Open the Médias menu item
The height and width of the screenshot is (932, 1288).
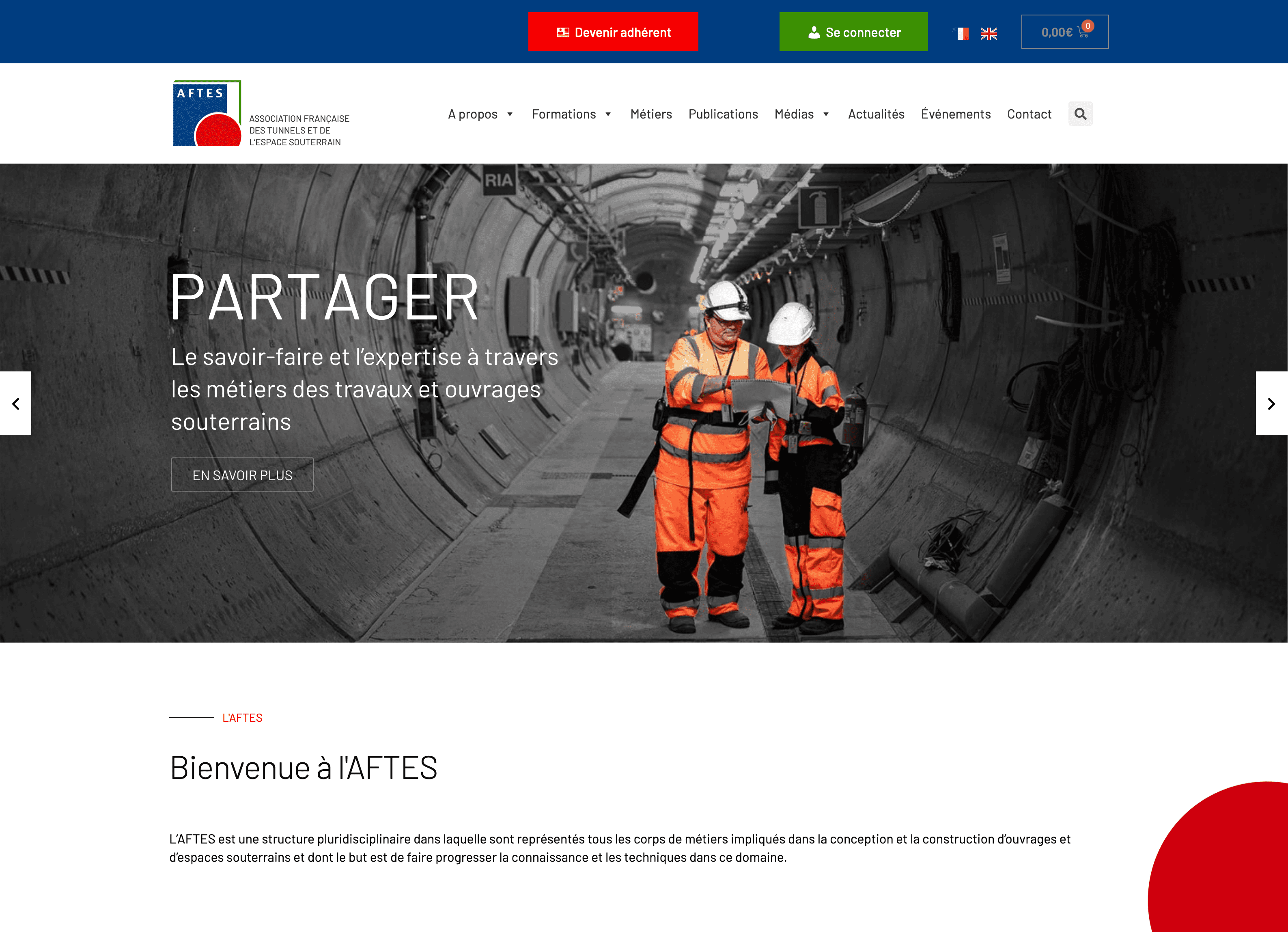click(794, 114)
